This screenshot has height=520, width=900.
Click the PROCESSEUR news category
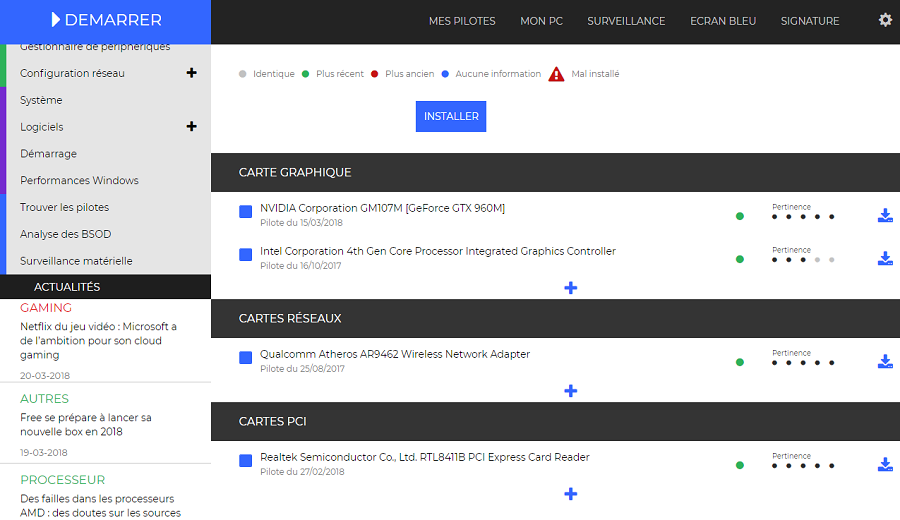pos(63,480)
